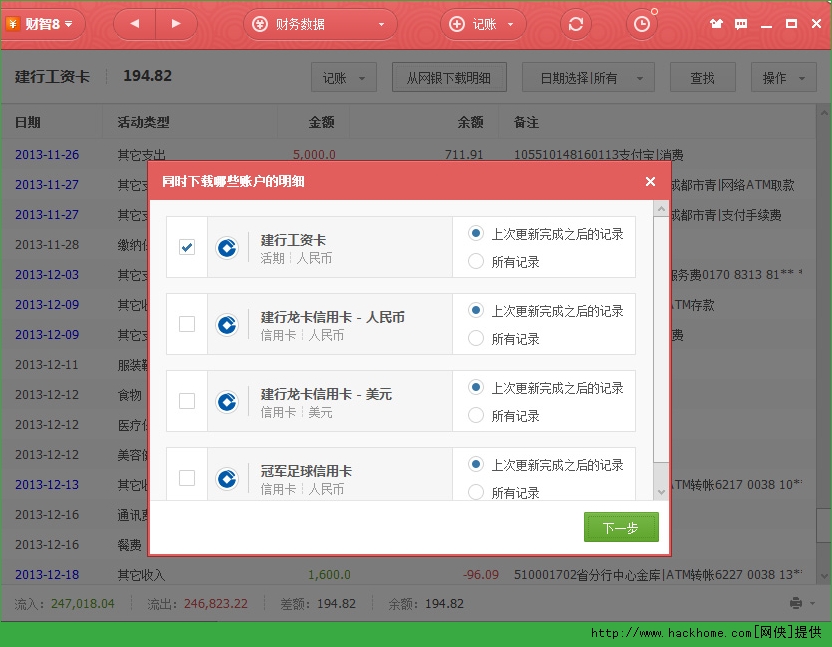Screen dimensions: 832x647
Task: Select 所有记录 for 建行龙卡信用卡 - 人民币
Action: [x=475, y=338]
